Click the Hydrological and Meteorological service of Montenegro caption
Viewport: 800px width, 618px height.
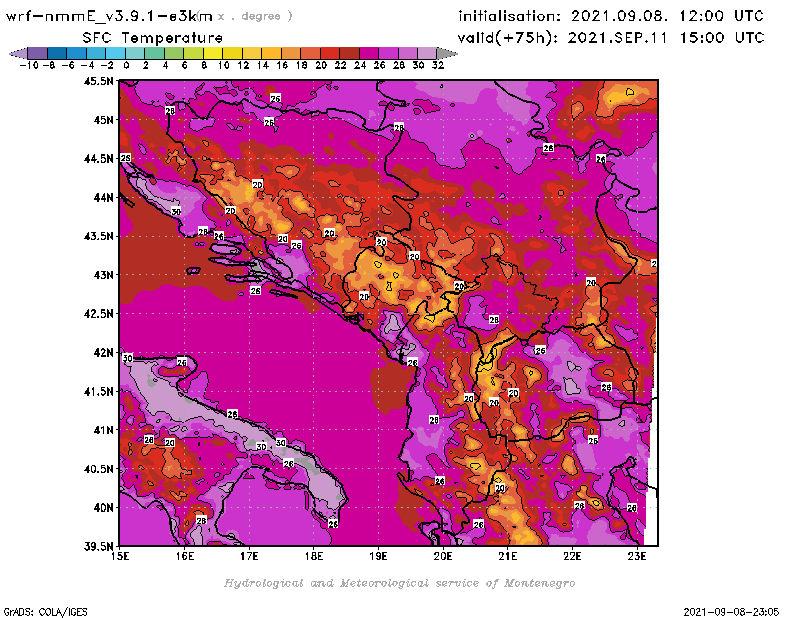(399, 583)
